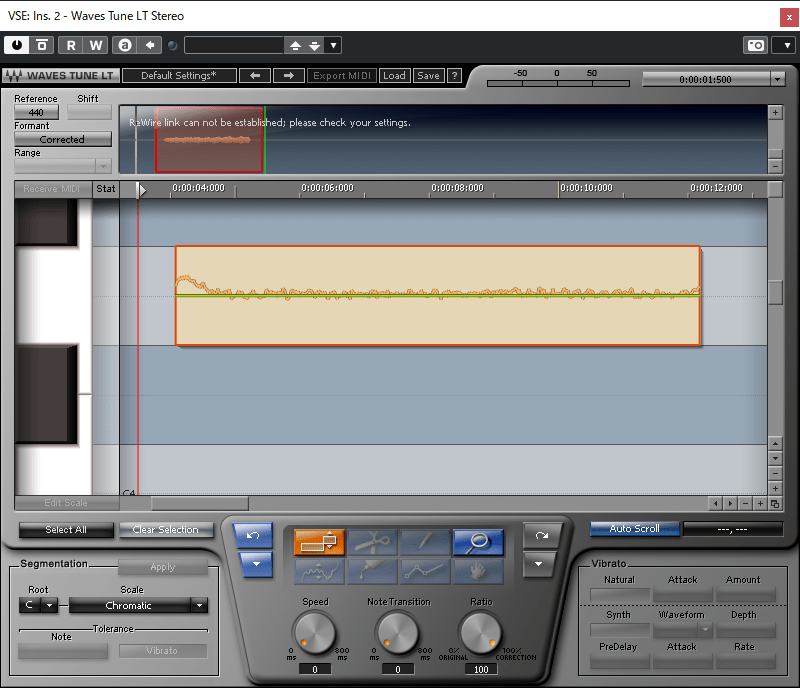Click the Waves Tune LT logo
The height and width of the screenshot is (688, 800).
tap(61, 76)
